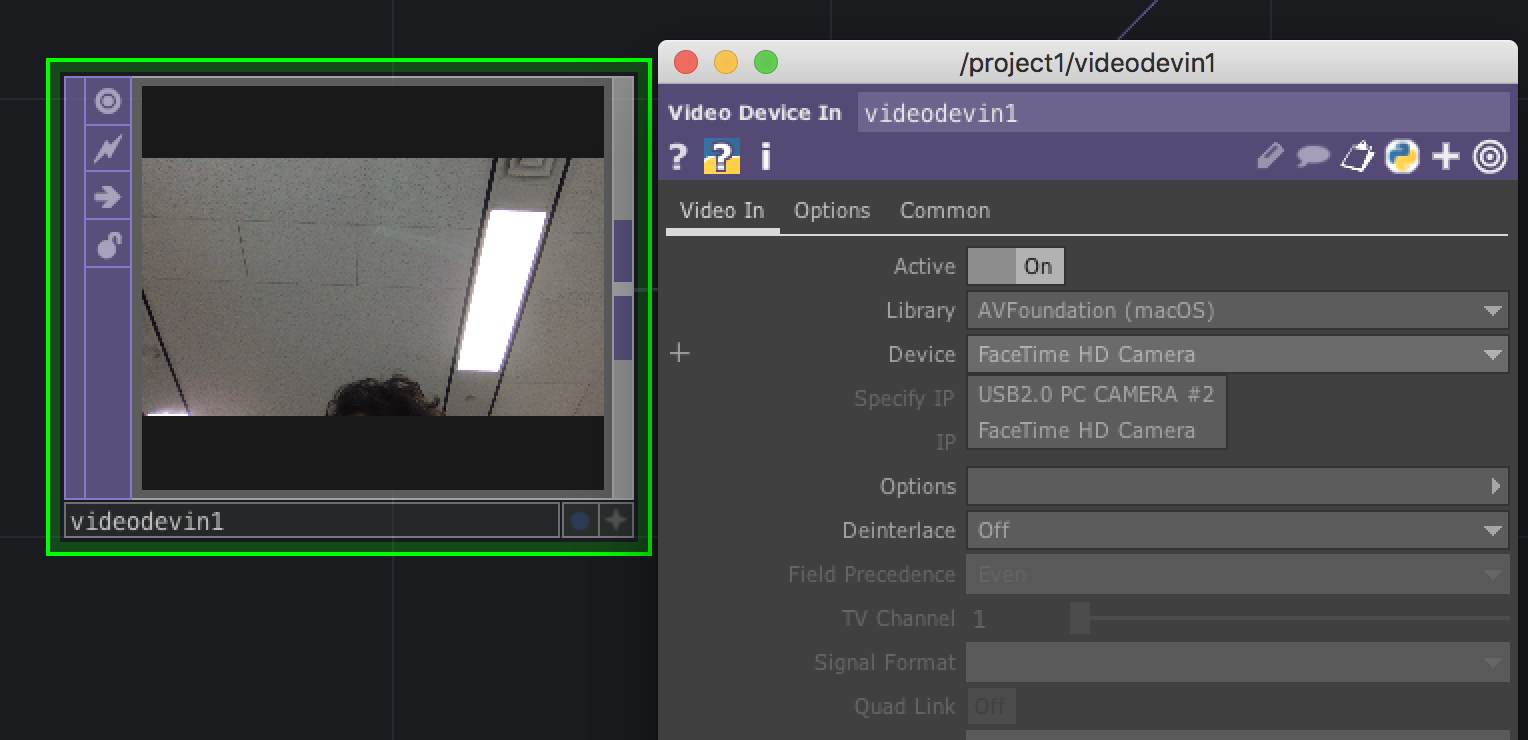Click the copy parameters clipboard icon
Screen dimensions: 1528x740
pyautogui.click(x=1357, y=156)
